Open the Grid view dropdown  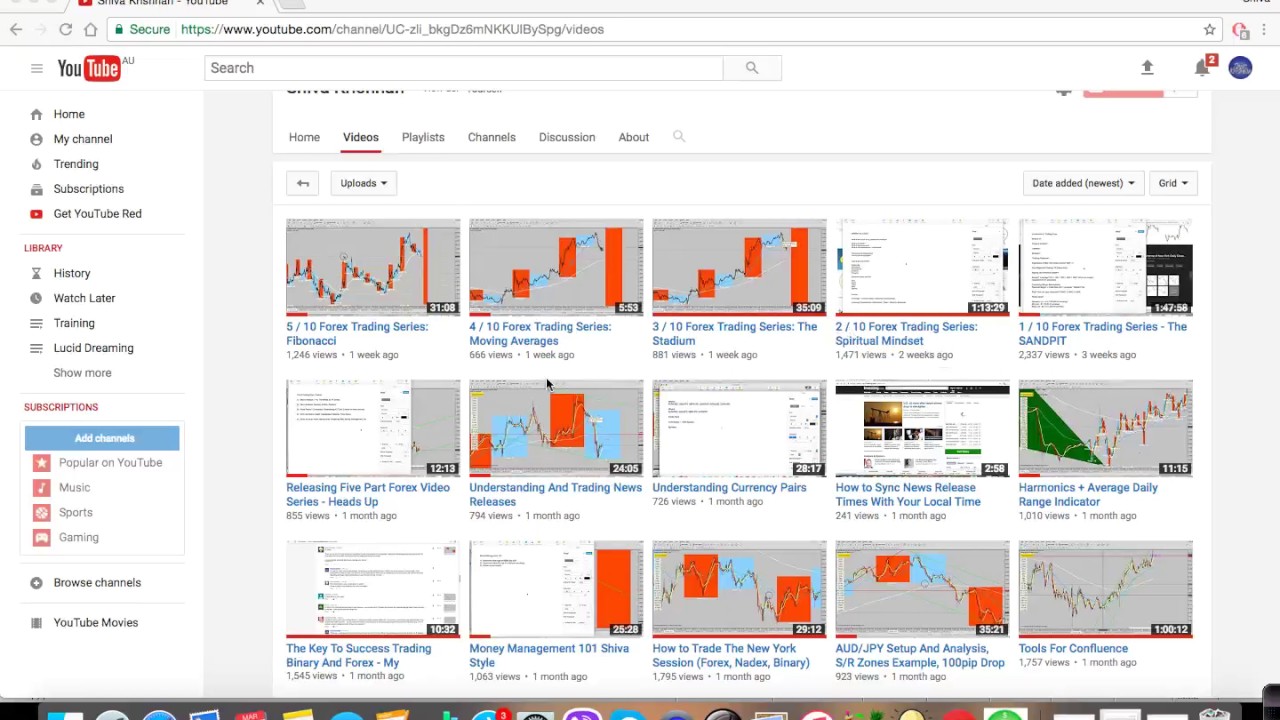pyautogui.click(x=1173, y=183)
